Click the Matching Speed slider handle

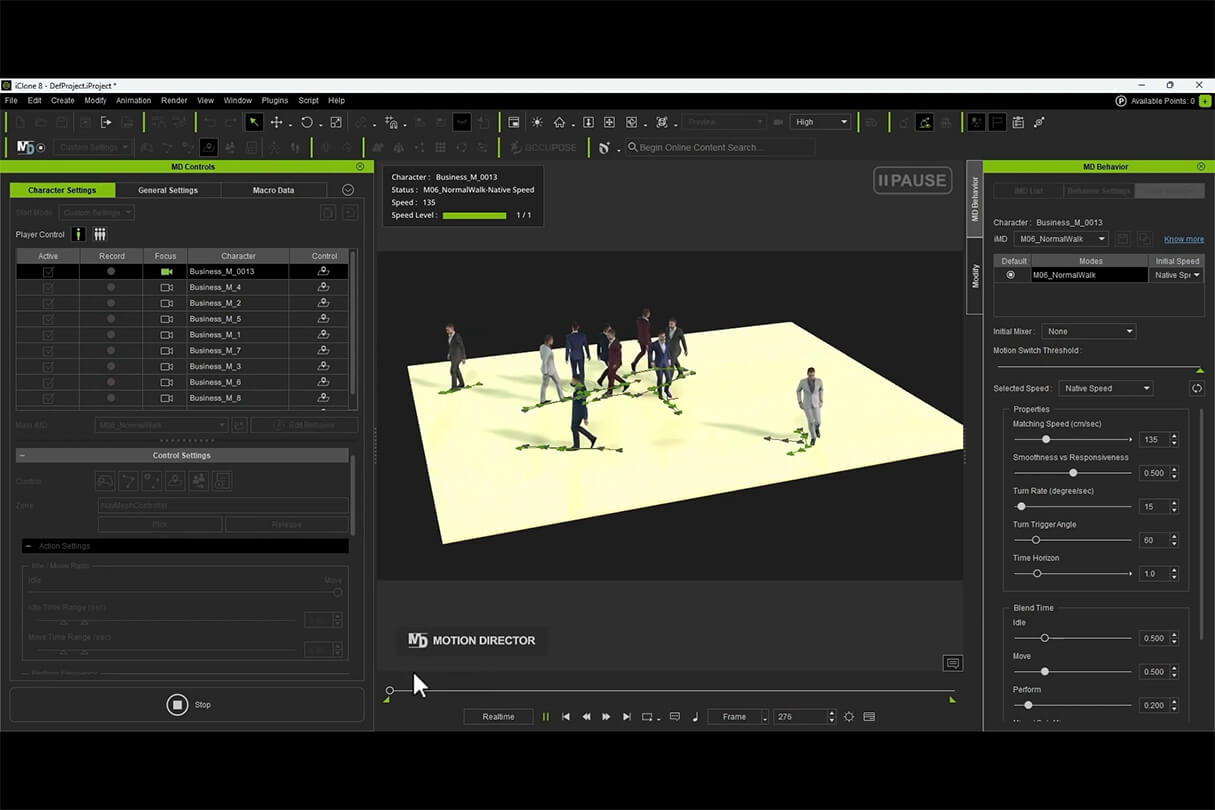coord(1046,439)
